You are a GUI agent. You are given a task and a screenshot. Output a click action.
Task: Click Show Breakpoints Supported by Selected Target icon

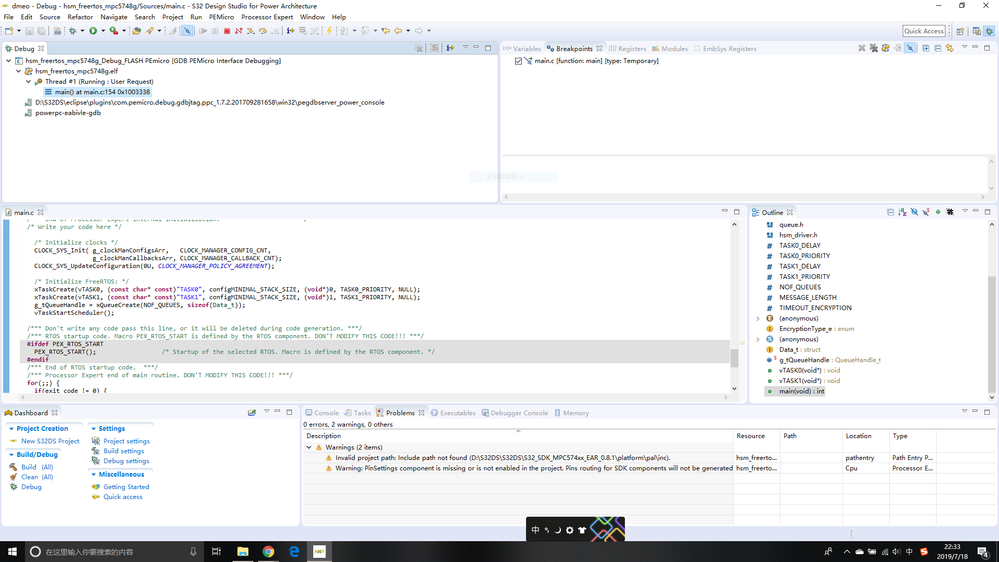pyautogui.click(x=885, y=48)
